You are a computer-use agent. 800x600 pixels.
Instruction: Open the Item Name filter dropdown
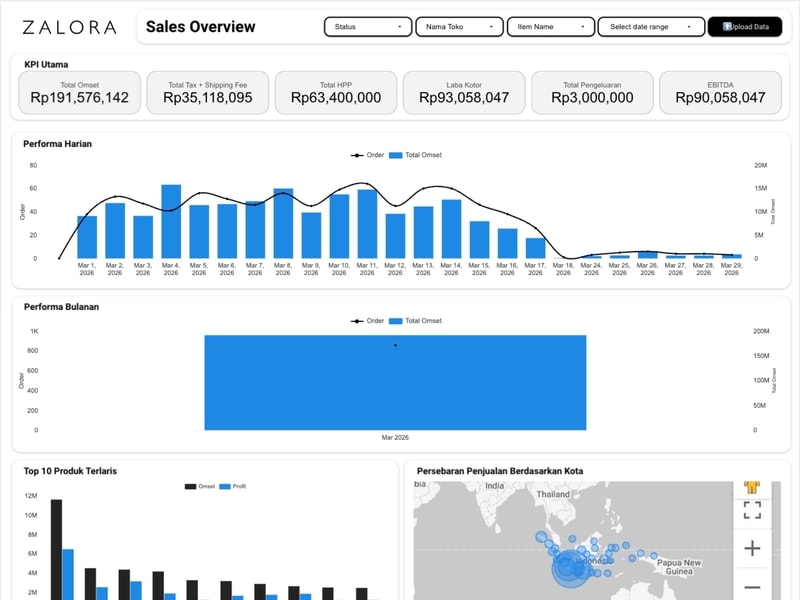pos(550,27)
